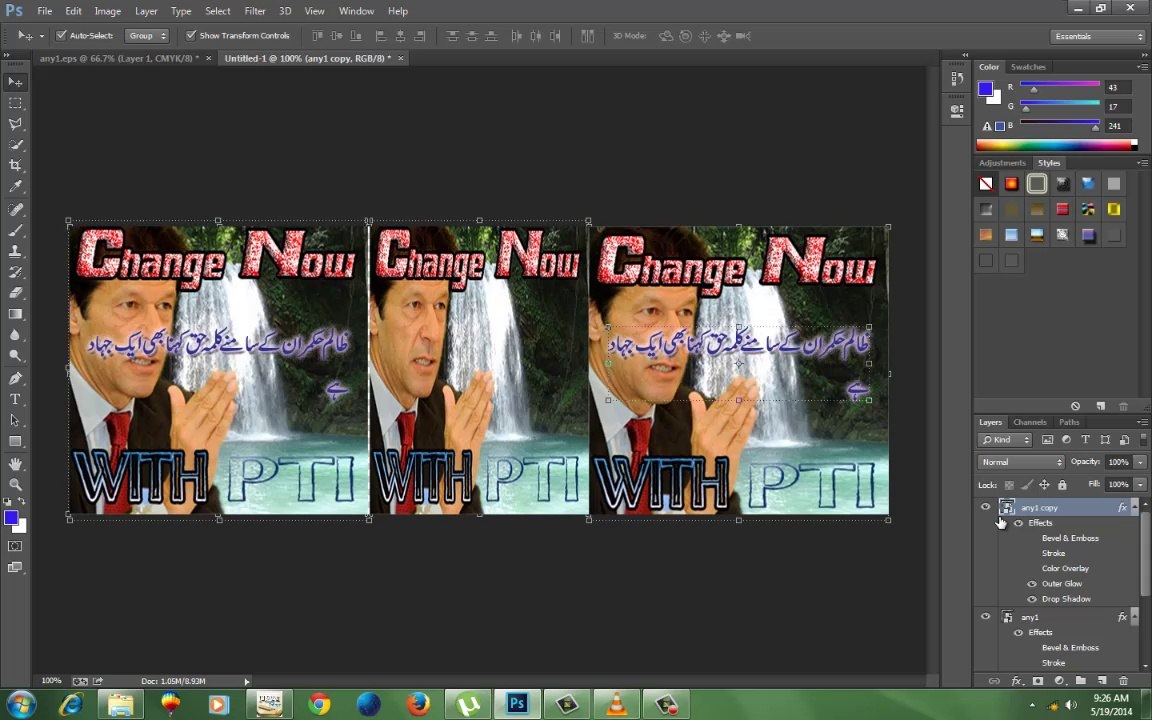Image resolution: width=1152 pixels, height=720 pixels.
Task: Click the delete layer trash icon
Action: coord(1123,681)
